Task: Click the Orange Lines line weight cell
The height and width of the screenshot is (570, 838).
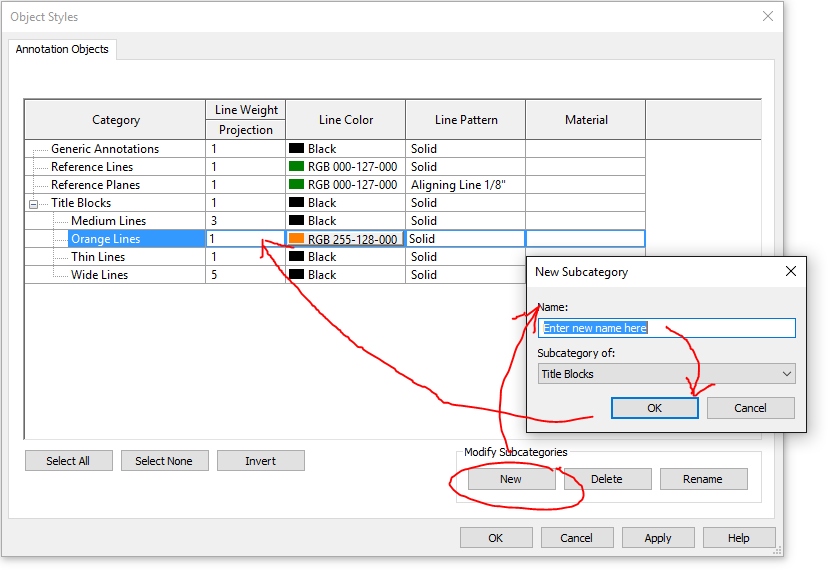Action: coord(245,239)
